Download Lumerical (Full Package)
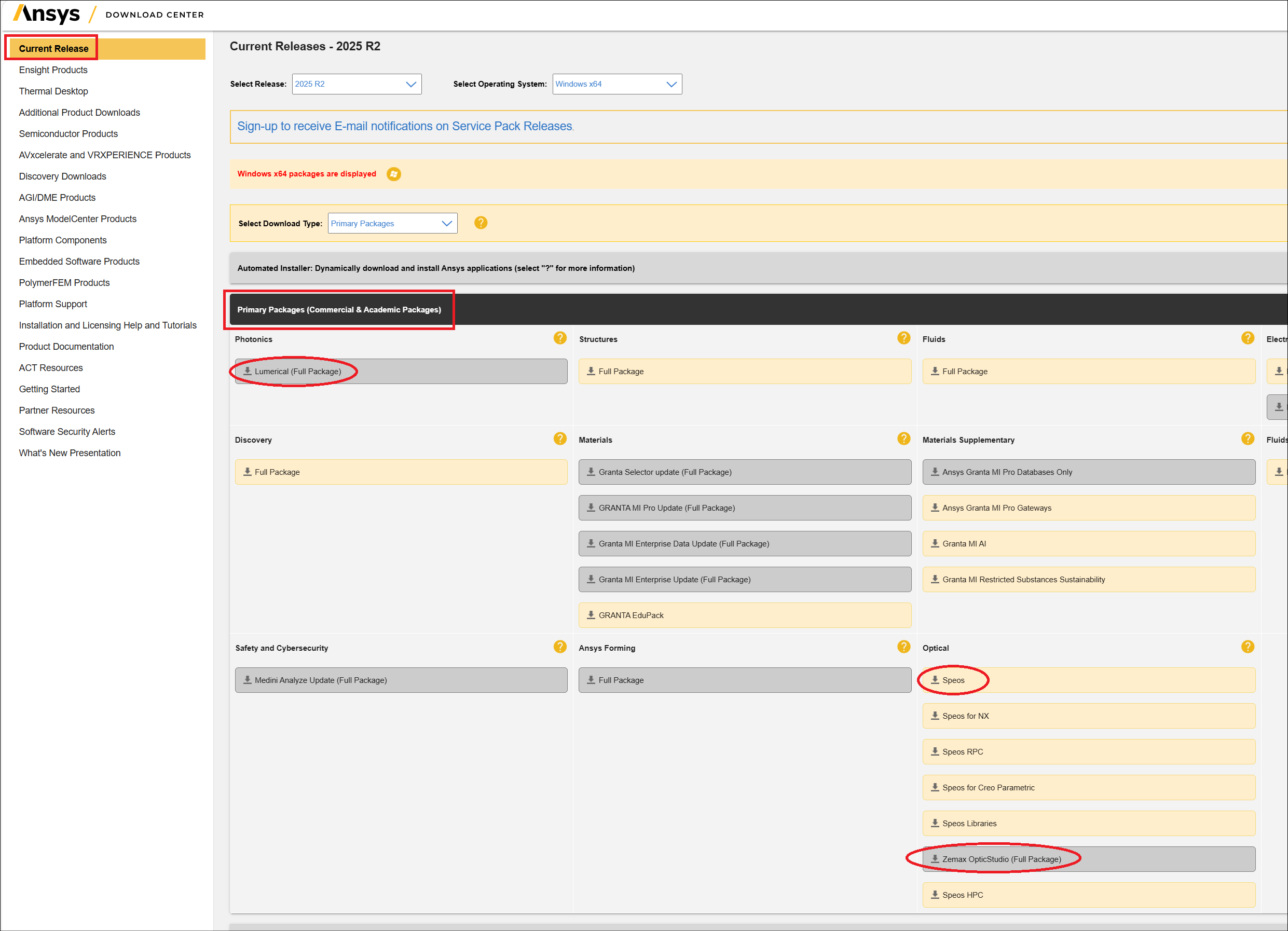Screen dimensions: 1288x931 [x=297, y=372]
